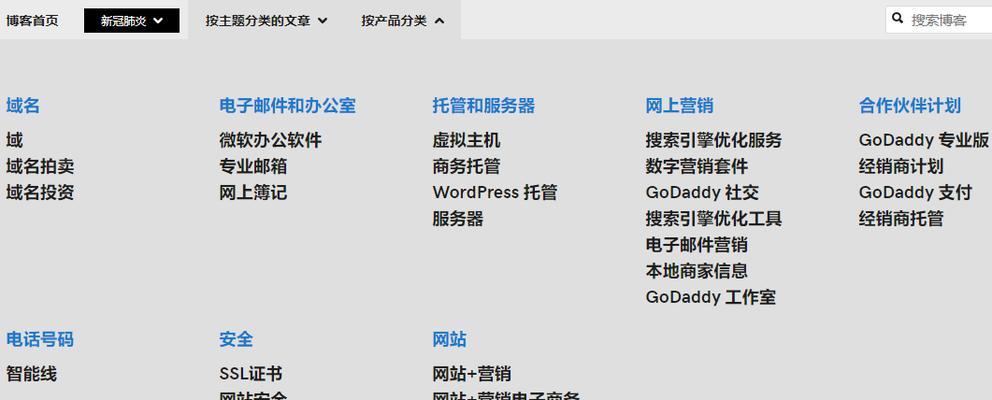Open 搜索引擎优化工具 link
992x400 pixels.
click(714, 219)
